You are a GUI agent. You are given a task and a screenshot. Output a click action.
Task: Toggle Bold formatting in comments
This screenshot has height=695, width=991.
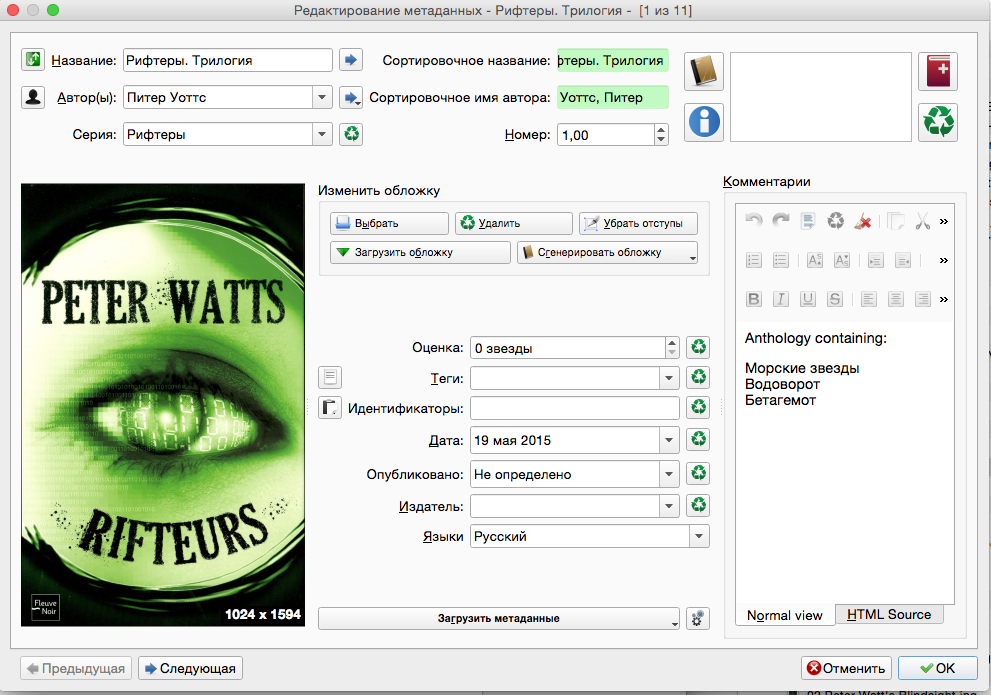point(753,299)
